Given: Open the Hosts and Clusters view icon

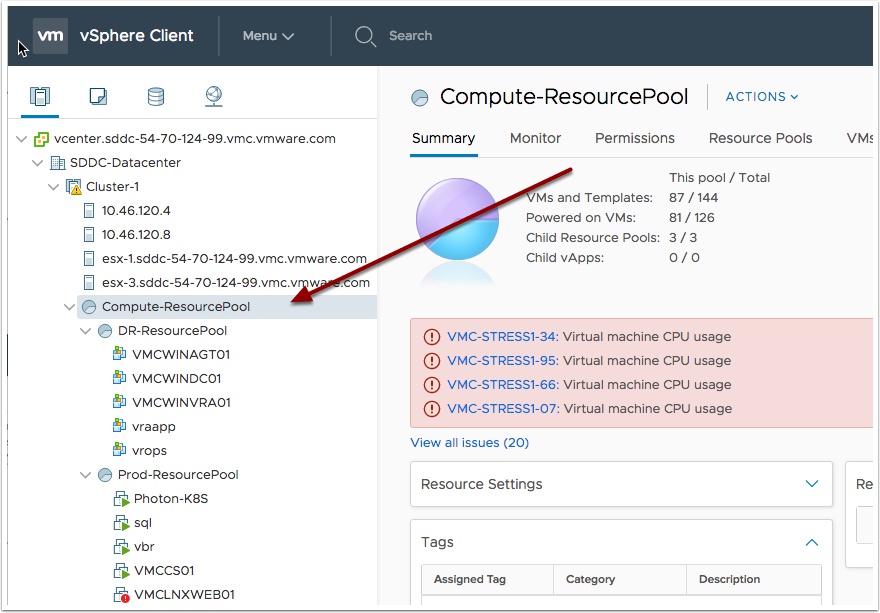Looking at the screenshot, I should (39, 97).
